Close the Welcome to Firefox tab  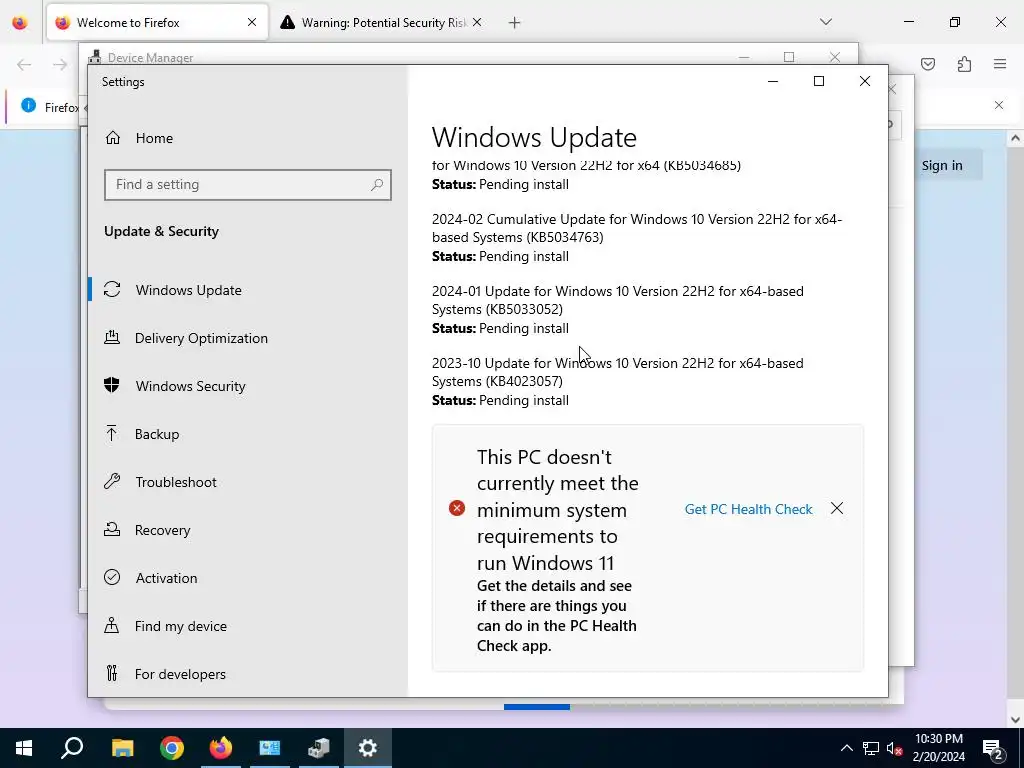click(252, 22)
